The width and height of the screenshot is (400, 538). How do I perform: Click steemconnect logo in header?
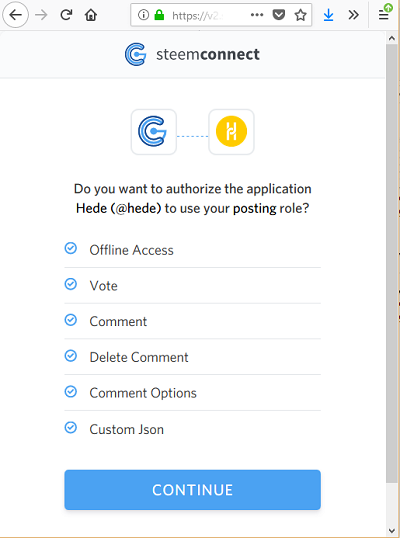[x=192, y=54]
